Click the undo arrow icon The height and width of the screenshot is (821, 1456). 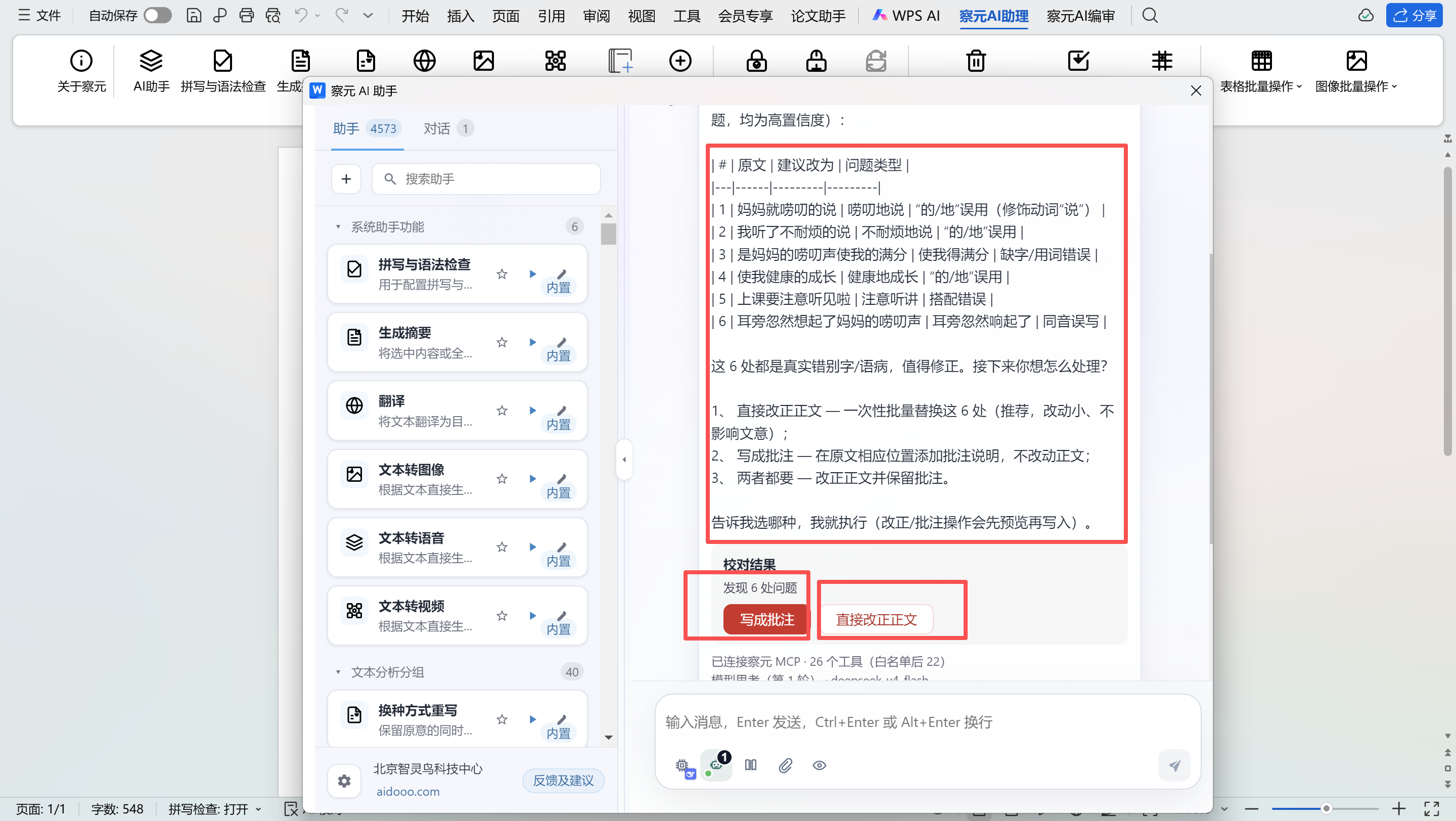(301, 15)
